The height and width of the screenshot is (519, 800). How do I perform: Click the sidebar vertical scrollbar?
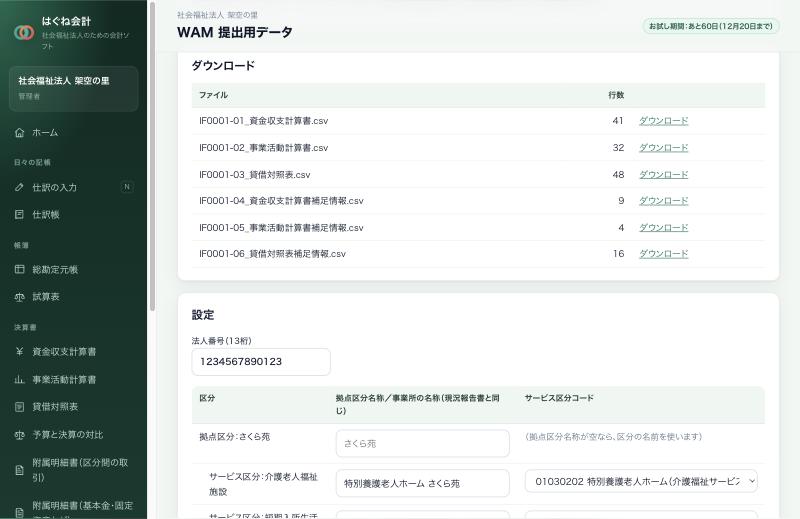152,157
